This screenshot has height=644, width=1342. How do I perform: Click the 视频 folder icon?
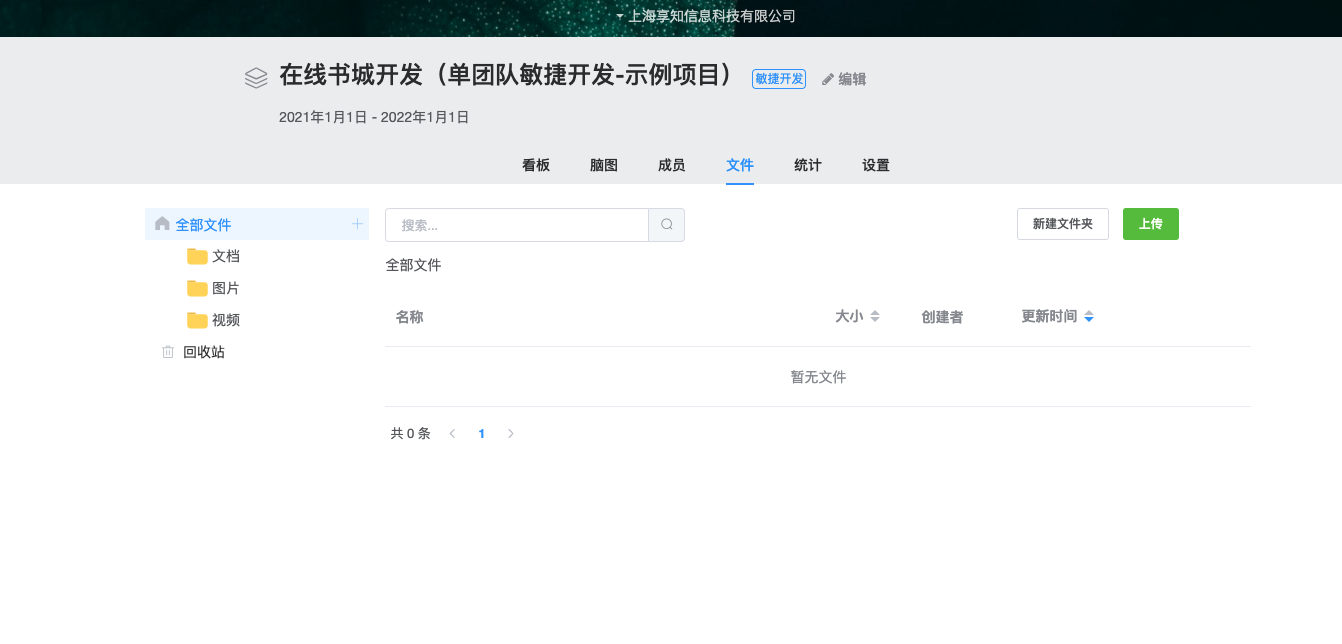[x=197, y=320]
